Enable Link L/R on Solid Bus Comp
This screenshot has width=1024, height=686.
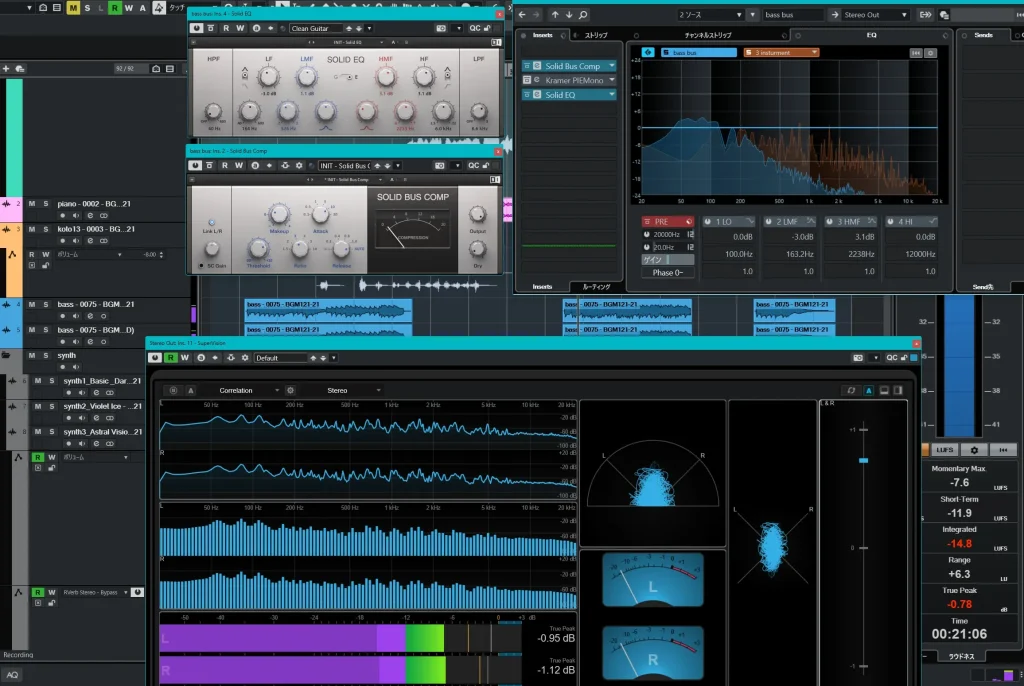(x=211, y=222)
